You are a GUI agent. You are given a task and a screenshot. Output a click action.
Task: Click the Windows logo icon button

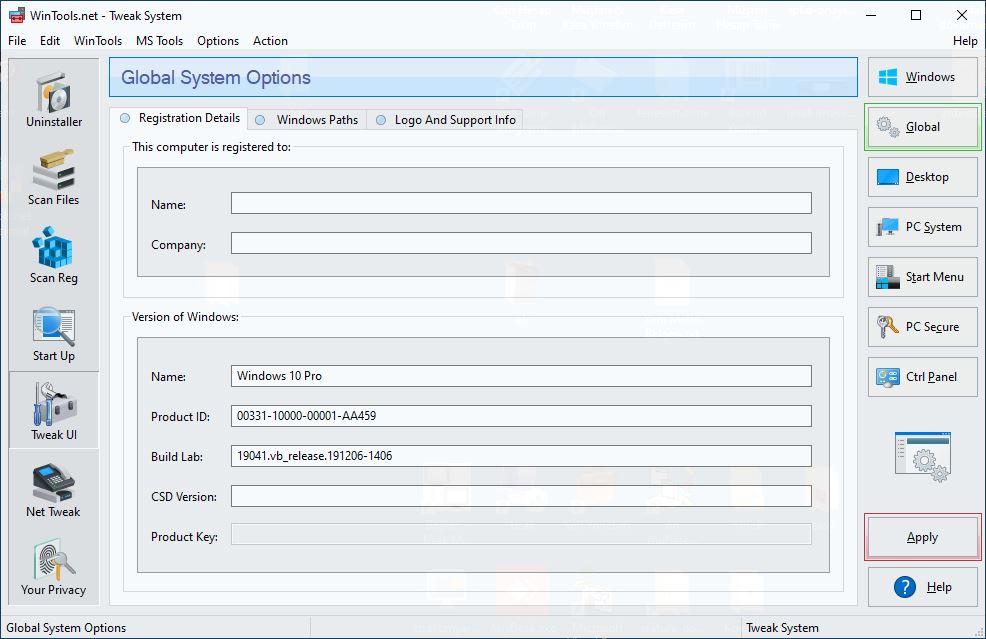click(887, 77)
